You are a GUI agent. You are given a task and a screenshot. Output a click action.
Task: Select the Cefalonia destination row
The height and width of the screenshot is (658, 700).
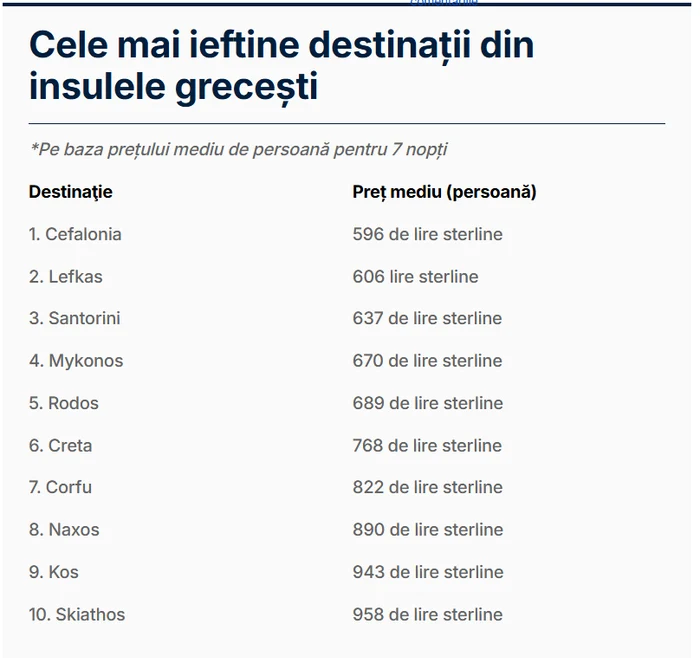tap(75, 234)
